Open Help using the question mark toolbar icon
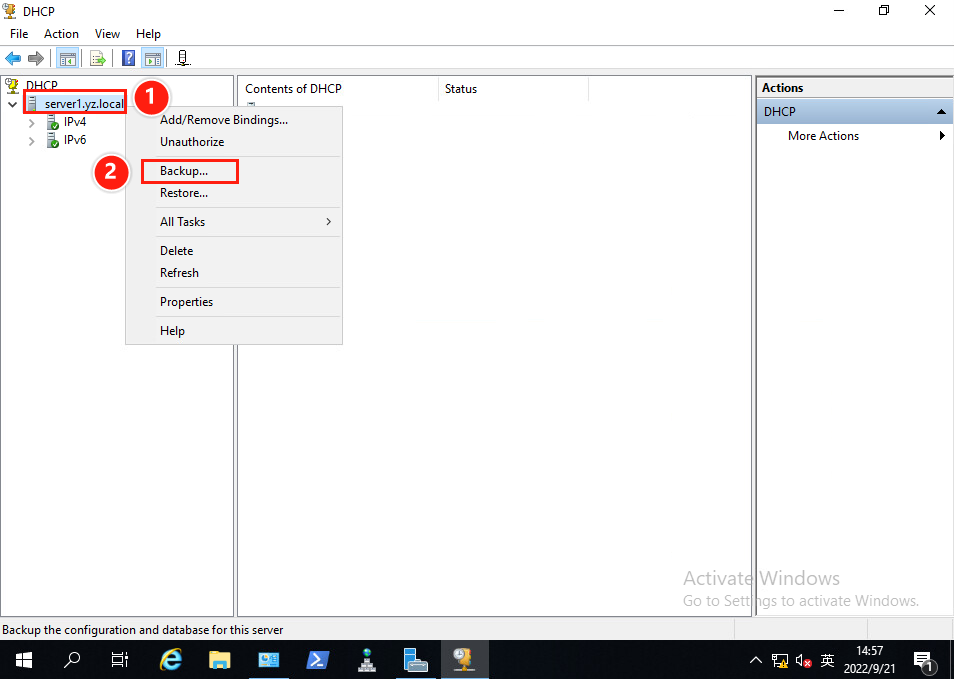Screen dimensions: 954x679 click(128, 57)
